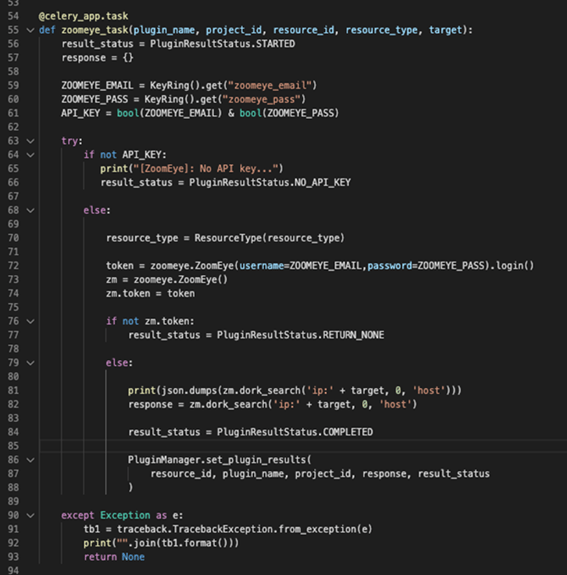Screen dimensions: 567x575
Task: Collapse the zoomeye_task function fold arrow
Action: click(x=30, y=30)
